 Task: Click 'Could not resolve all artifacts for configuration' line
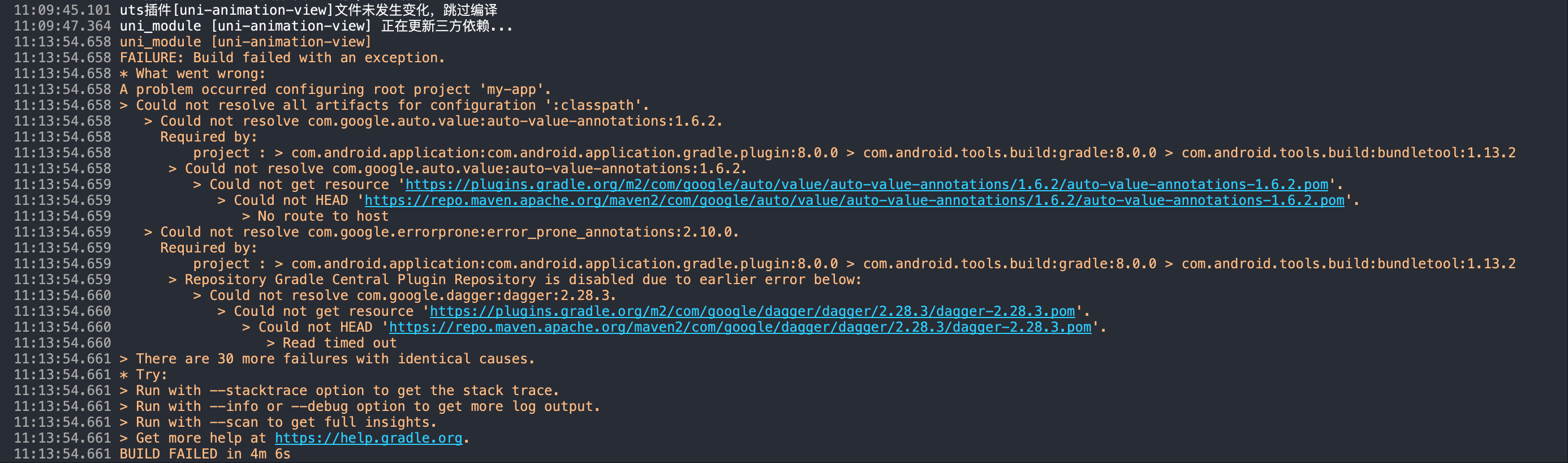click(384, 105)
